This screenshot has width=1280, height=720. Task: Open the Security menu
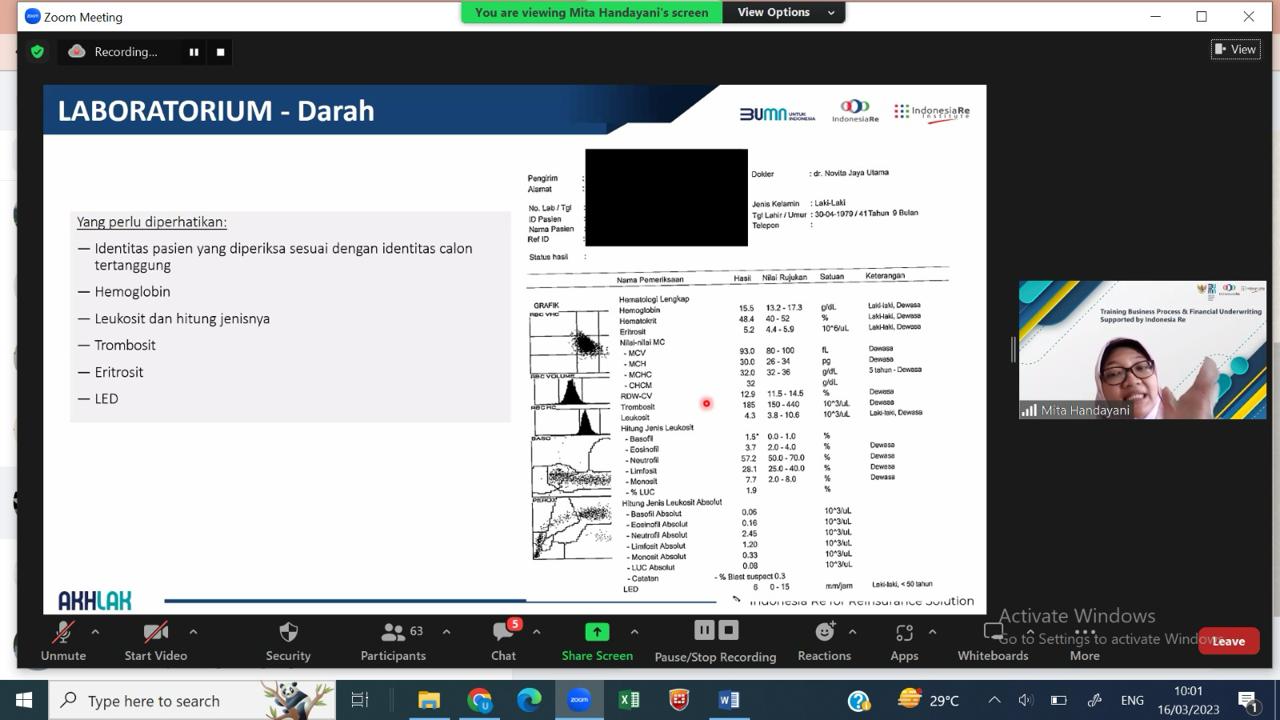tap(288, 641)
